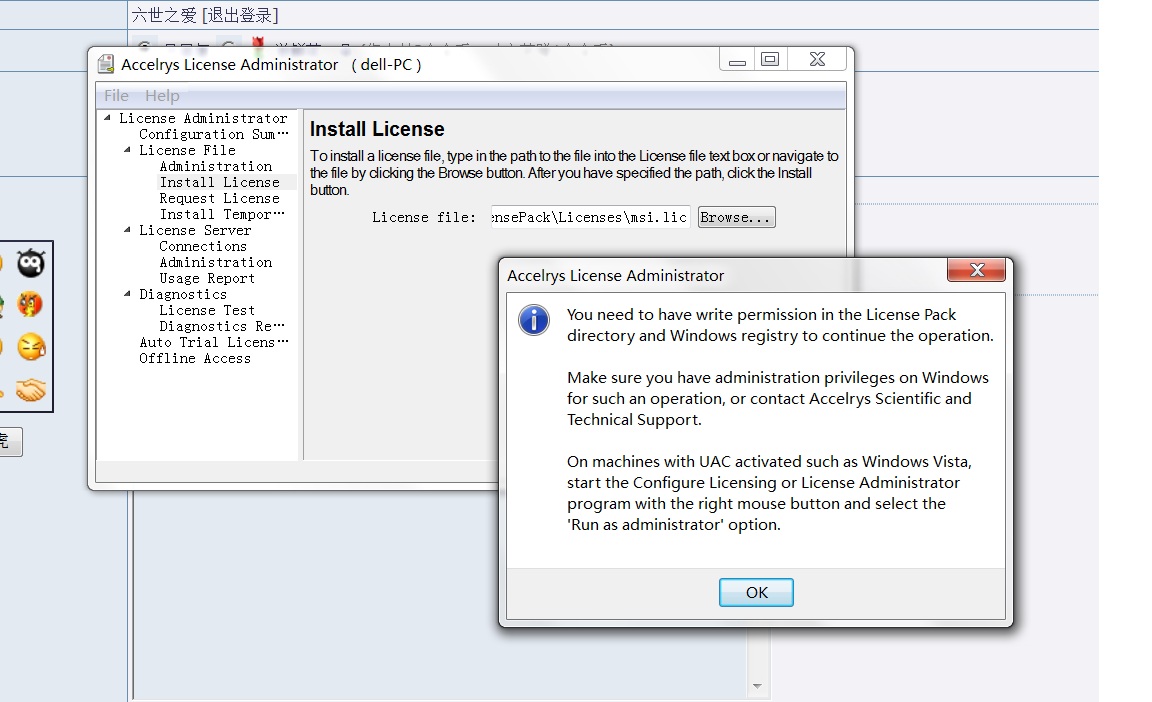Collapse the License Administrator root node
This screenshot has width=1152, height=702.
(x=107, y=117)
